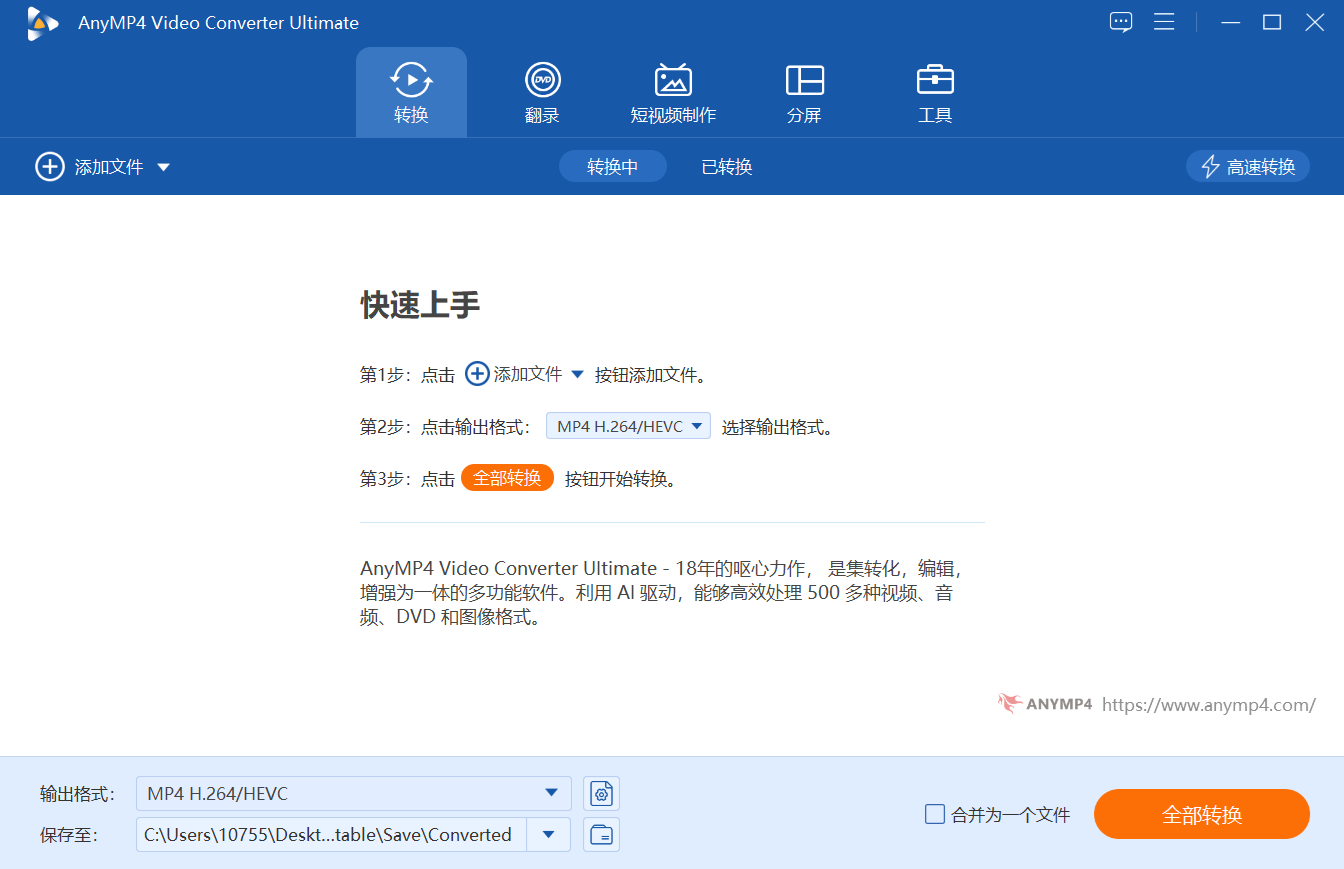The height and width of the screenshot is (869, 1344).
Task: Click the orange 全部转换 pill in step 3
Action: coord(507,478)
